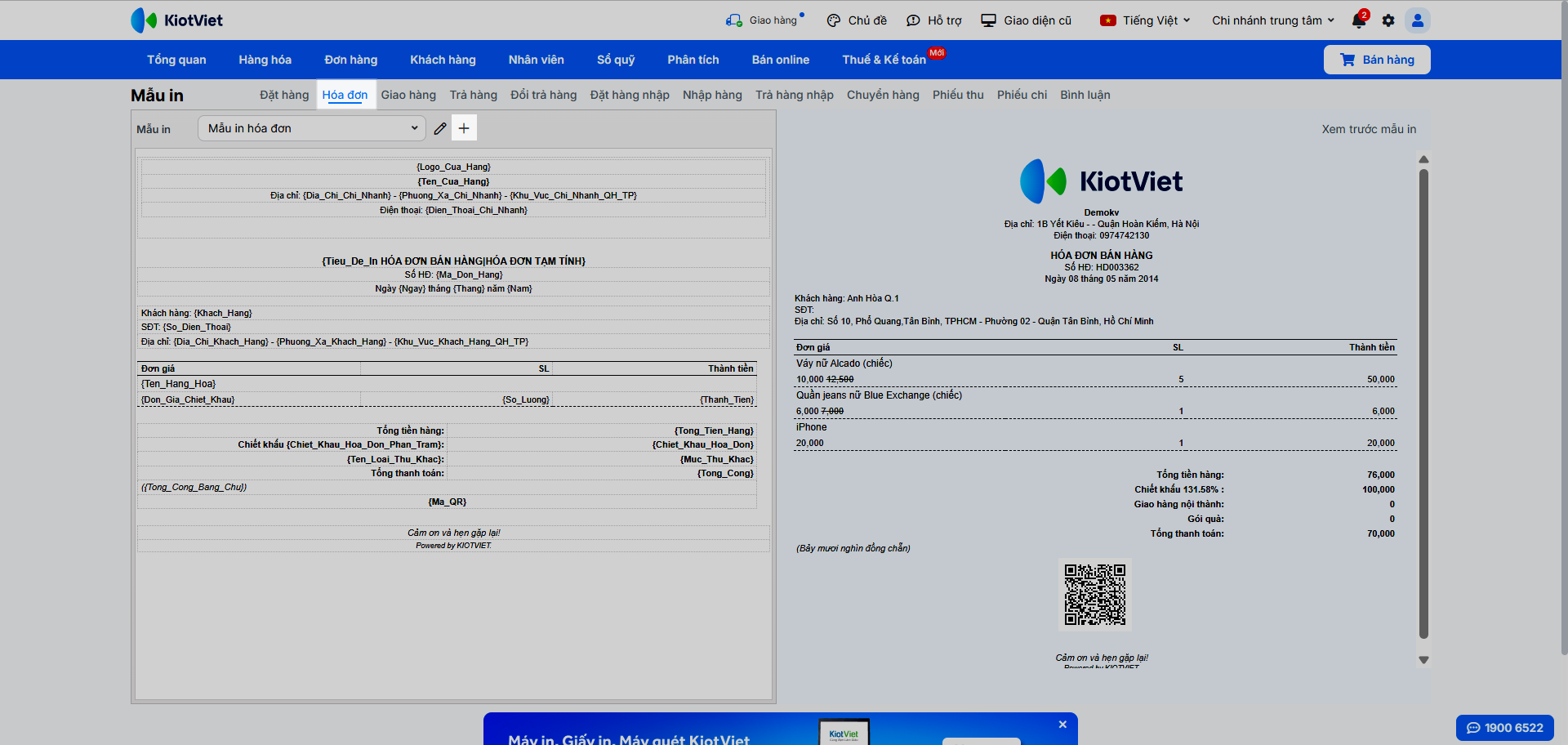Open the Hàng hóa menu
The image size is (1568, 745).
[265, 60]
